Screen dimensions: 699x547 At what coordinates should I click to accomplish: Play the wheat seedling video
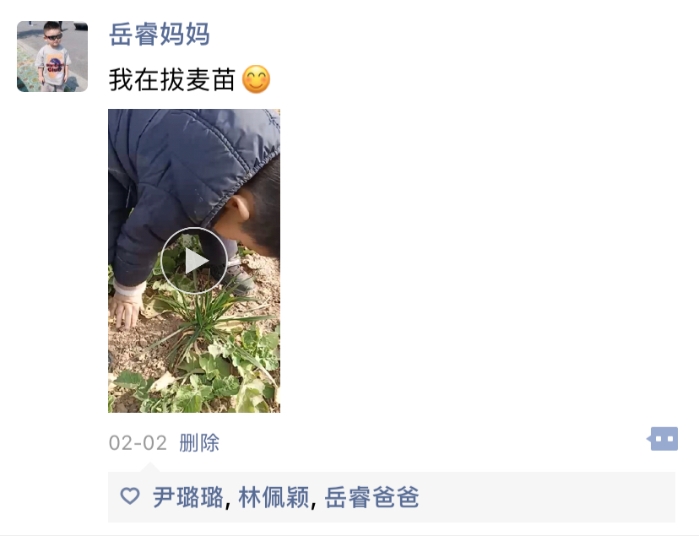[194, 260]
